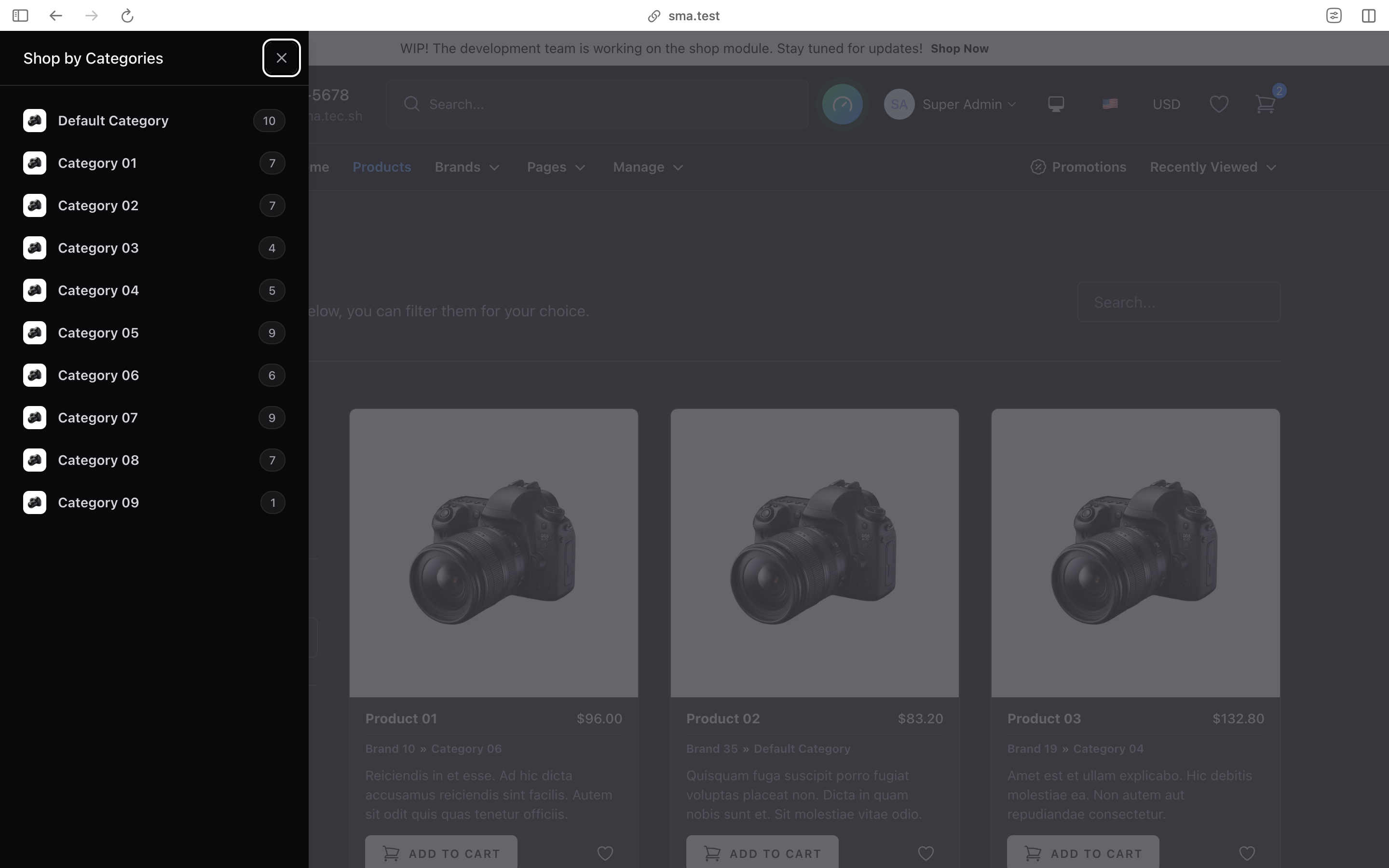Click the Category 07 camera icon
Image resolution: width=1389 pixels, height=868 pixels.
point(34,418)
